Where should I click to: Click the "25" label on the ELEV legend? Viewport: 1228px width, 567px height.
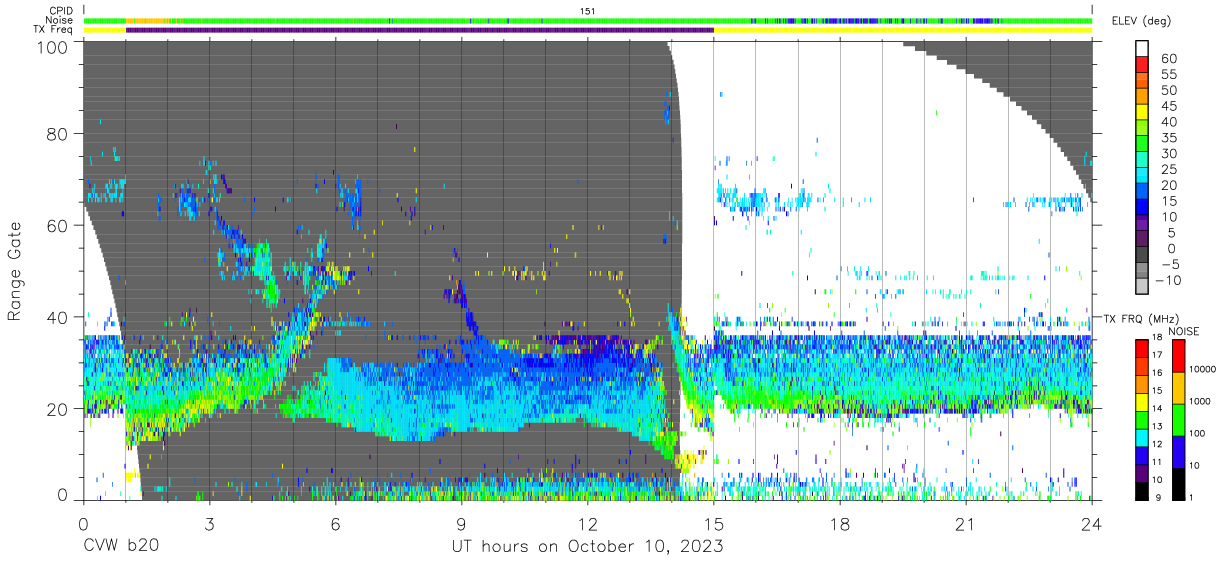tap(1169, 170)
